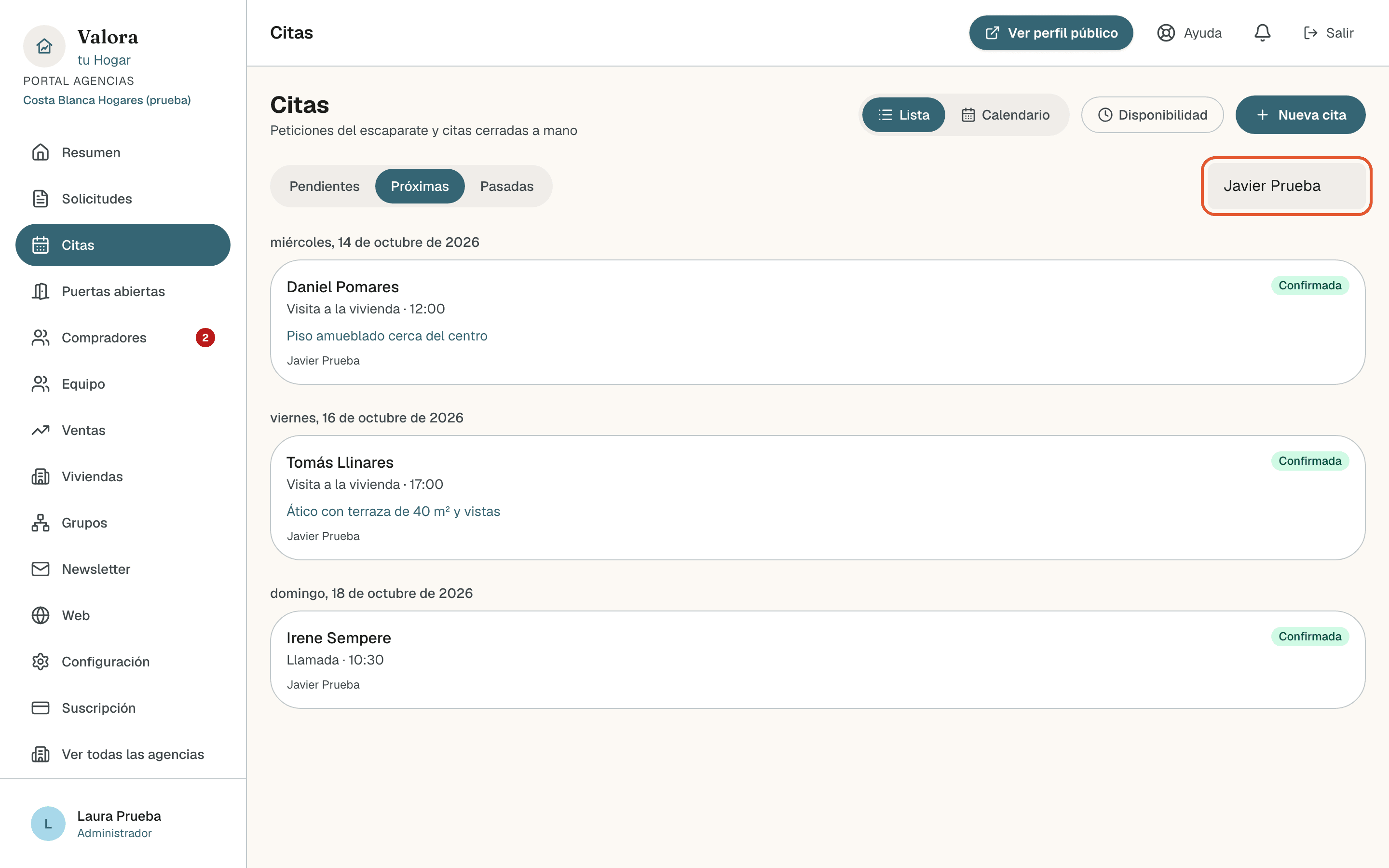The image size is (1389, 868).
Task: Click date heading miércoles, 14 de octubre
Action: click(374, 242)
